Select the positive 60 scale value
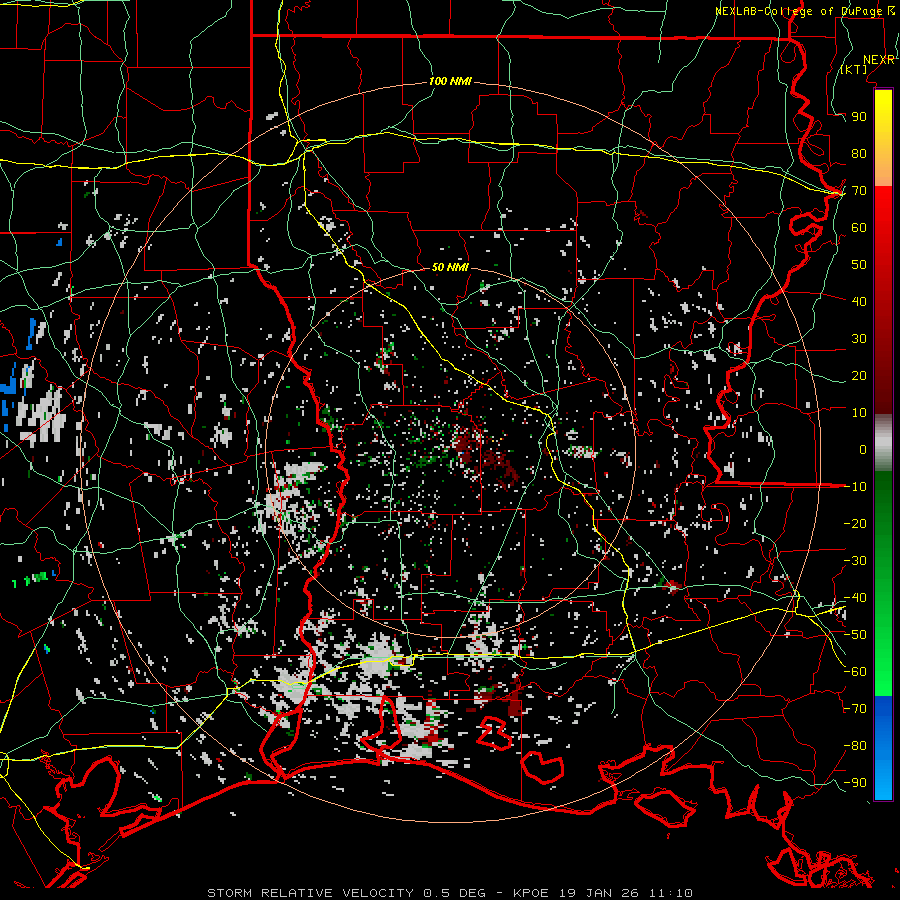 [859, 228]
